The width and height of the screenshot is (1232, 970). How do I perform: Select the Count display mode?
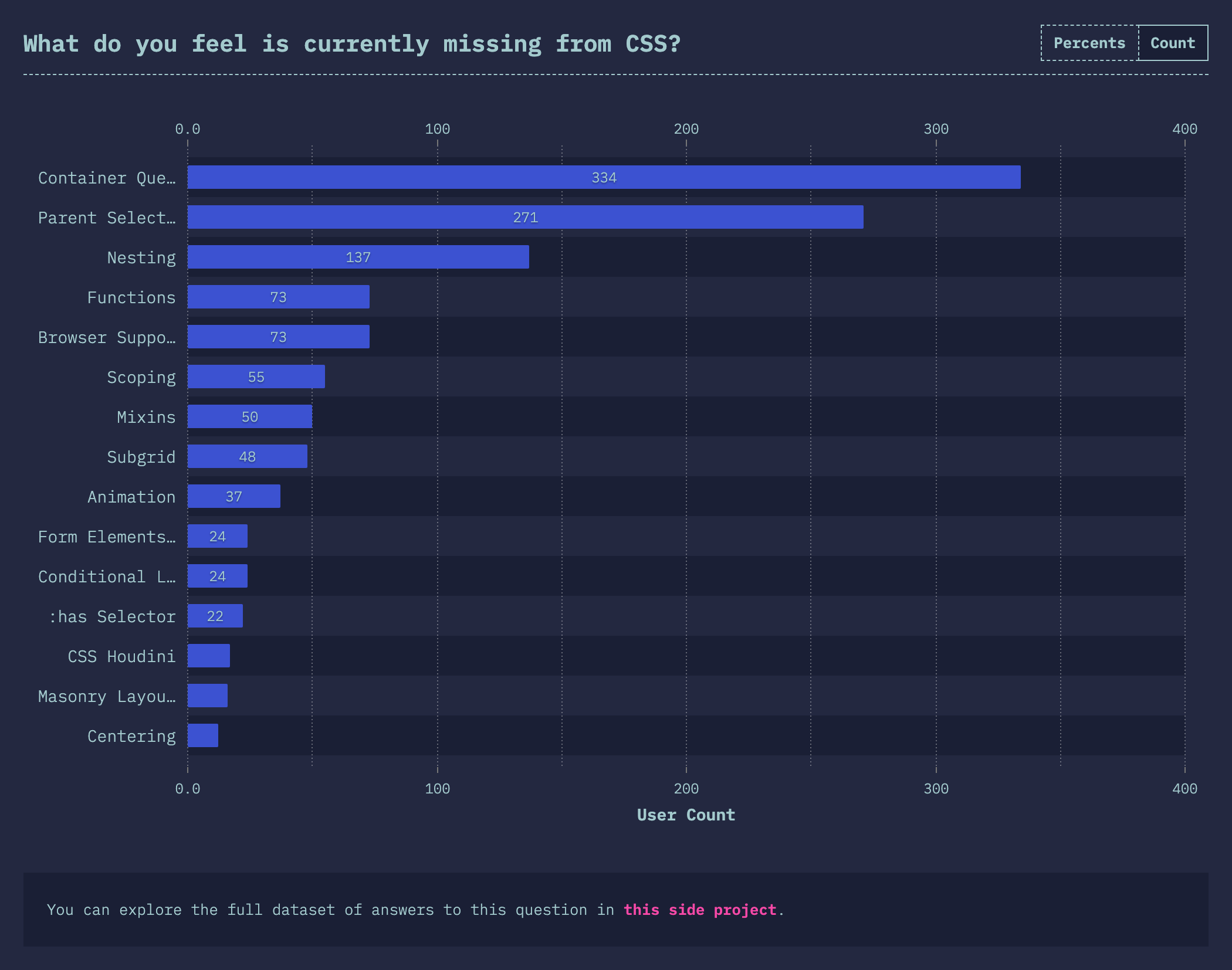point(1172,42)
